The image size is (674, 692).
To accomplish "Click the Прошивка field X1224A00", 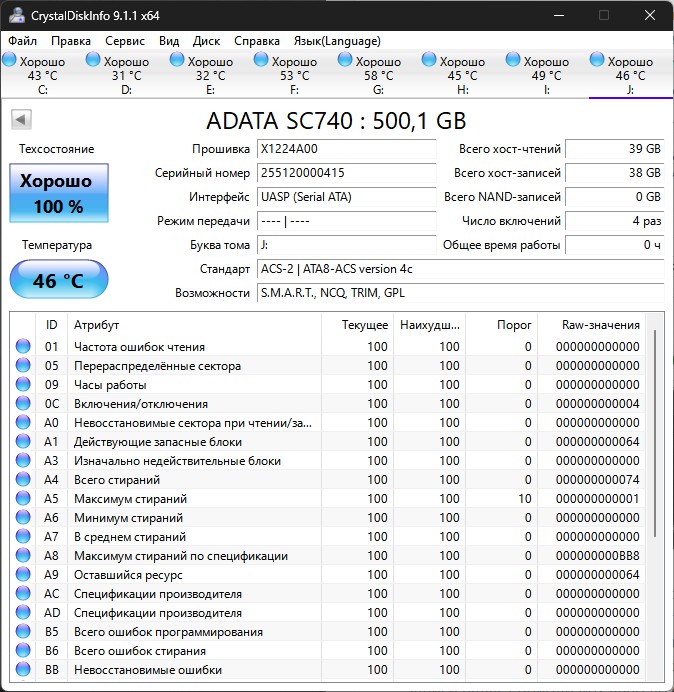I will click(x=346, y=149).
